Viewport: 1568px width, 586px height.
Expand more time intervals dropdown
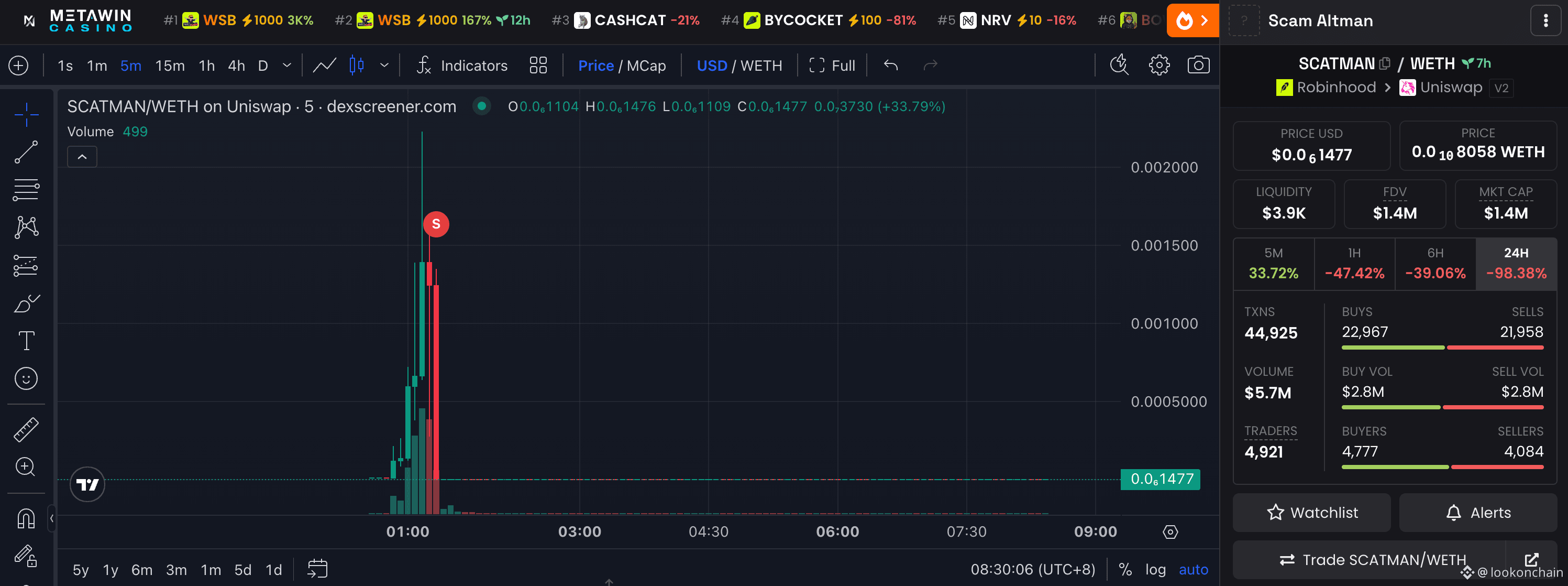(288, 65)
